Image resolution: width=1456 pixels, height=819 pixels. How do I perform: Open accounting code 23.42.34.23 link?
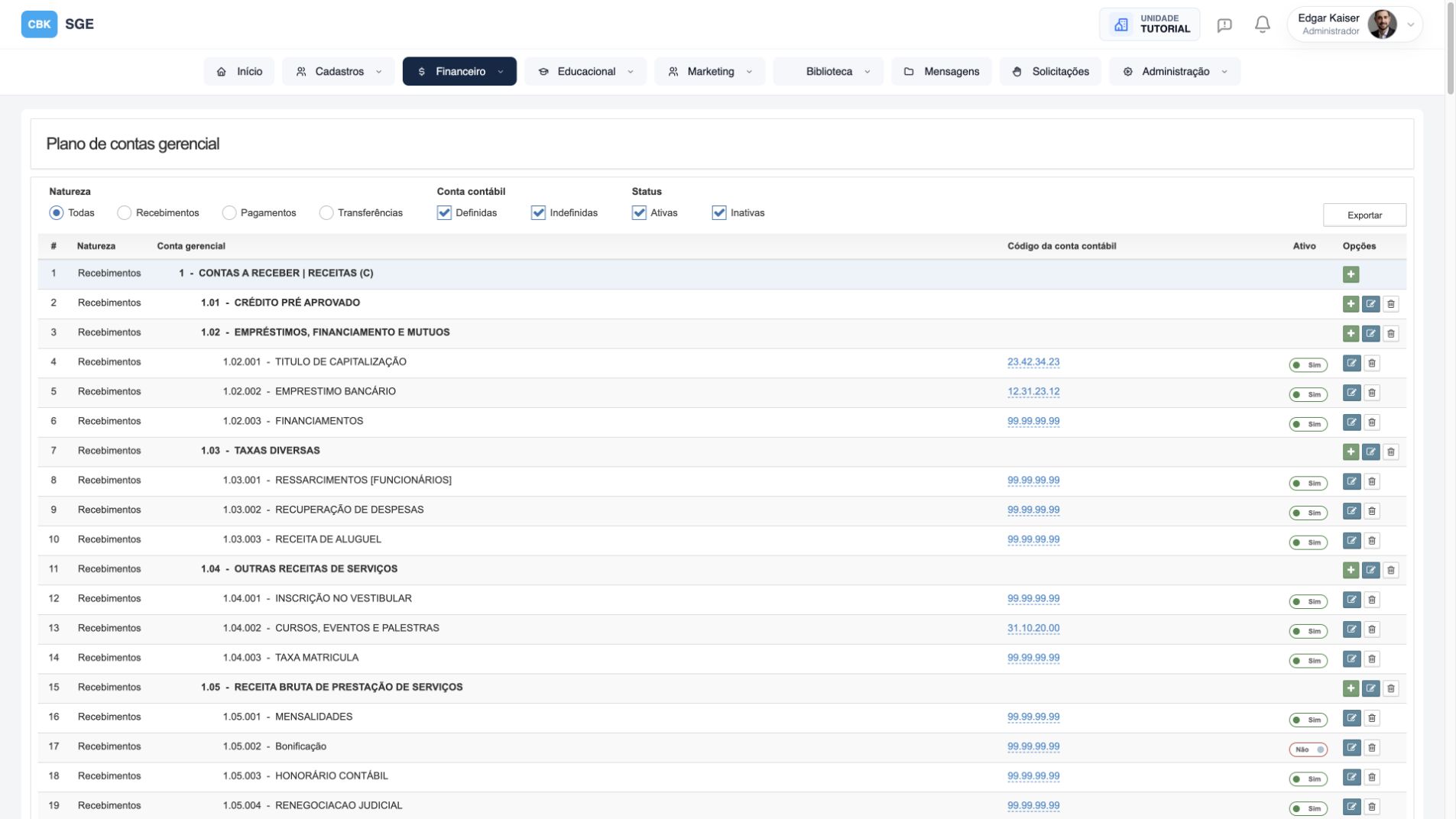pyautogui.click(x=1033, y=362)
